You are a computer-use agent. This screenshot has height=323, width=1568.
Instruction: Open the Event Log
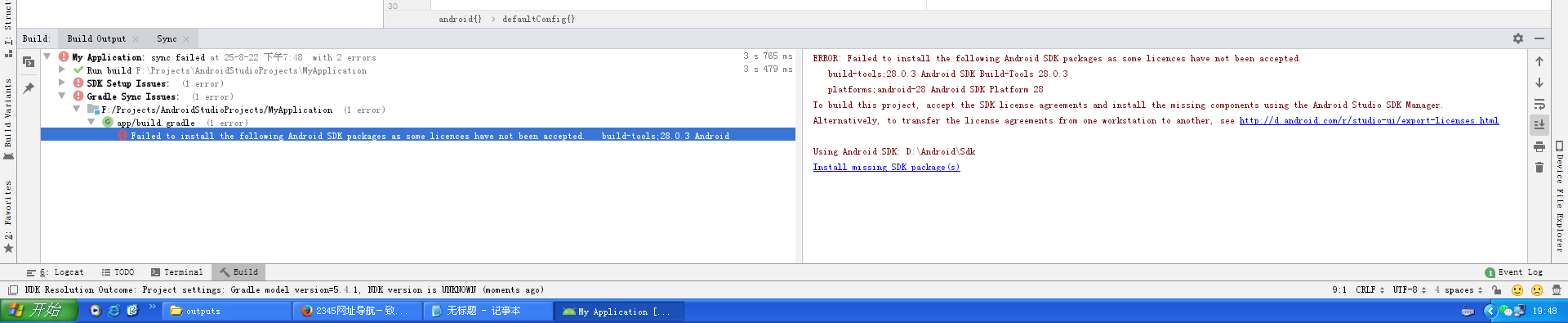point(1514,272)
